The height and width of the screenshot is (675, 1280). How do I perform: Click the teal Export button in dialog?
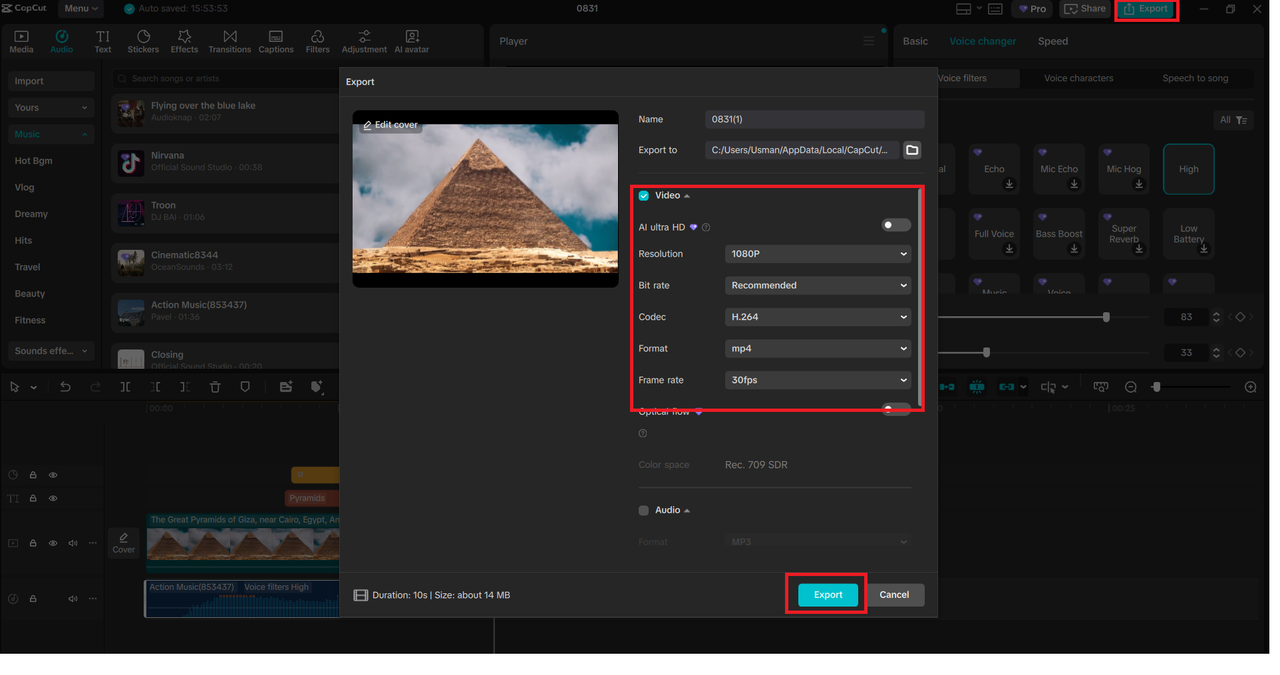[x=827, y=595]
